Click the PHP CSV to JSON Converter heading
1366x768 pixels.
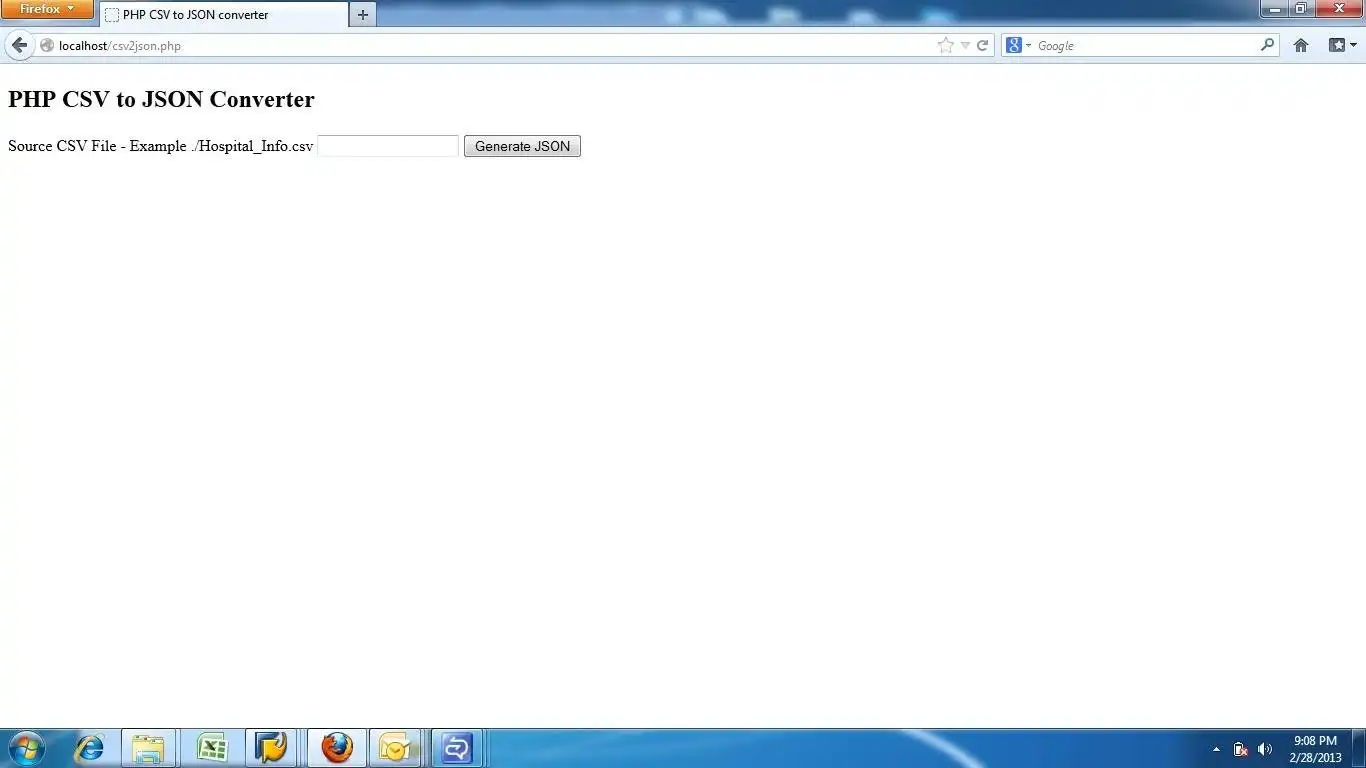click(161, 99)
